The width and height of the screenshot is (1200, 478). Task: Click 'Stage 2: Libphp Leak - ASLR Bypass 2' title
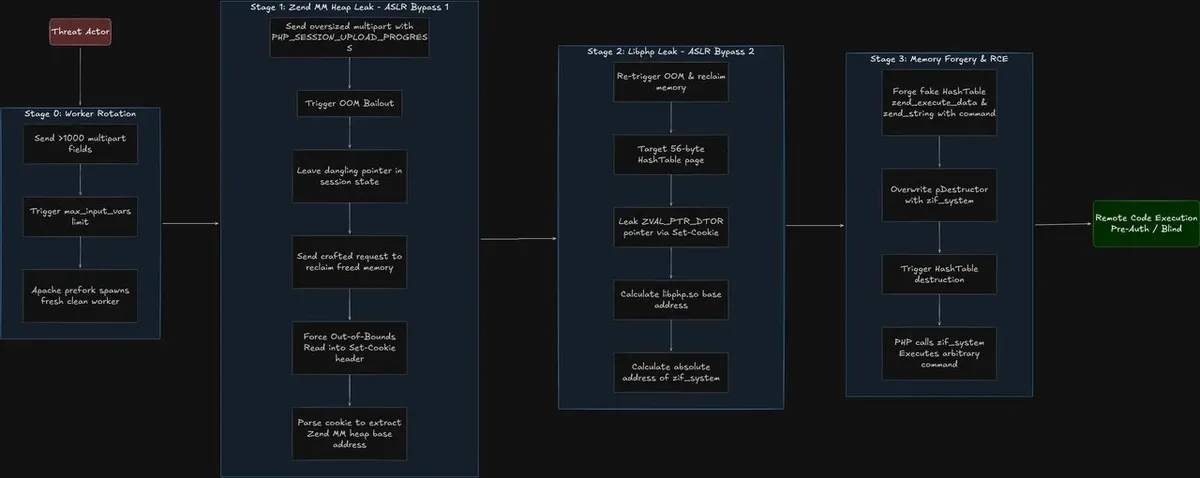pos(671,50)
